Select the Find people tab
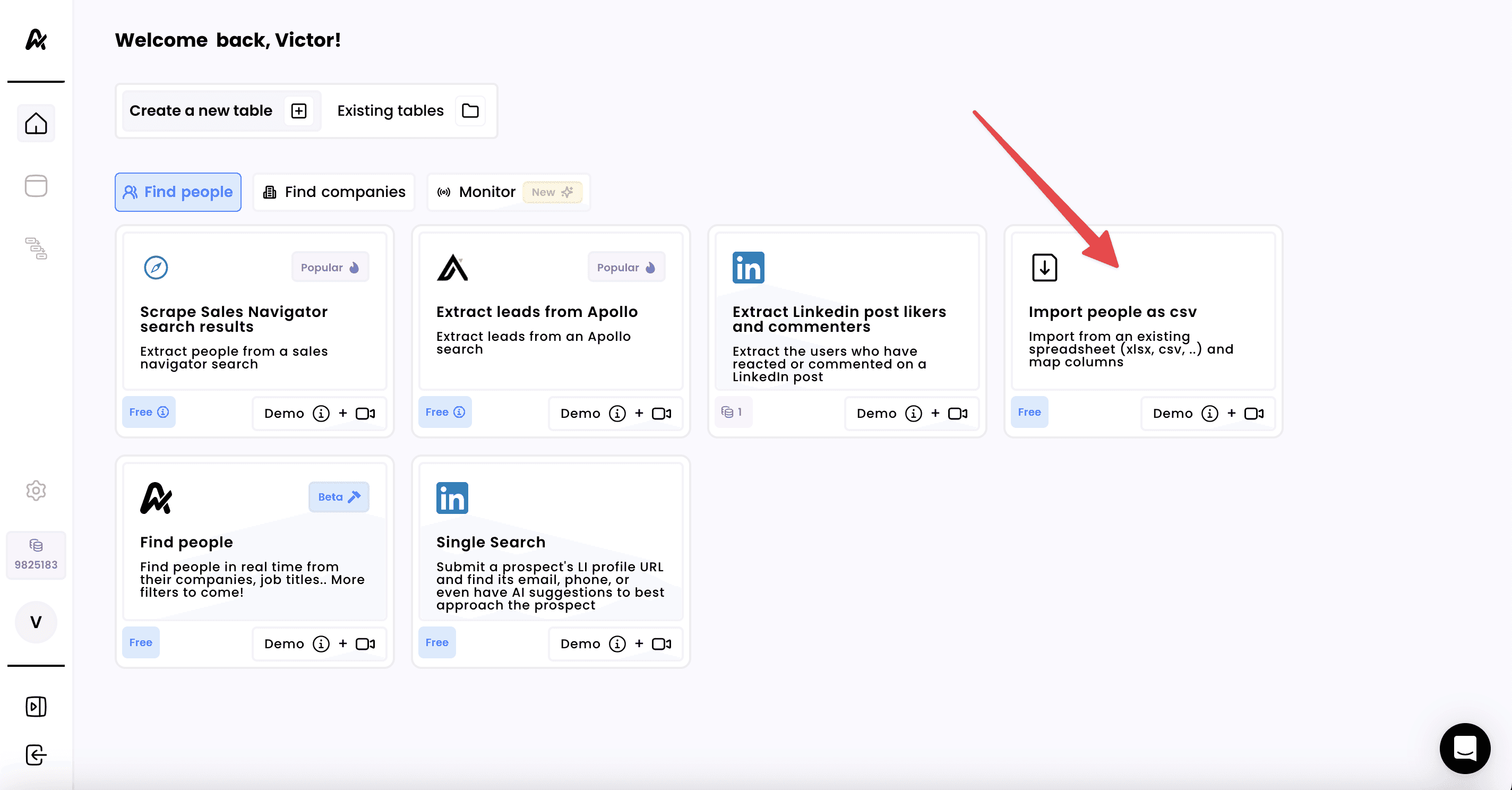1512x790 pixels. (178, 192)
